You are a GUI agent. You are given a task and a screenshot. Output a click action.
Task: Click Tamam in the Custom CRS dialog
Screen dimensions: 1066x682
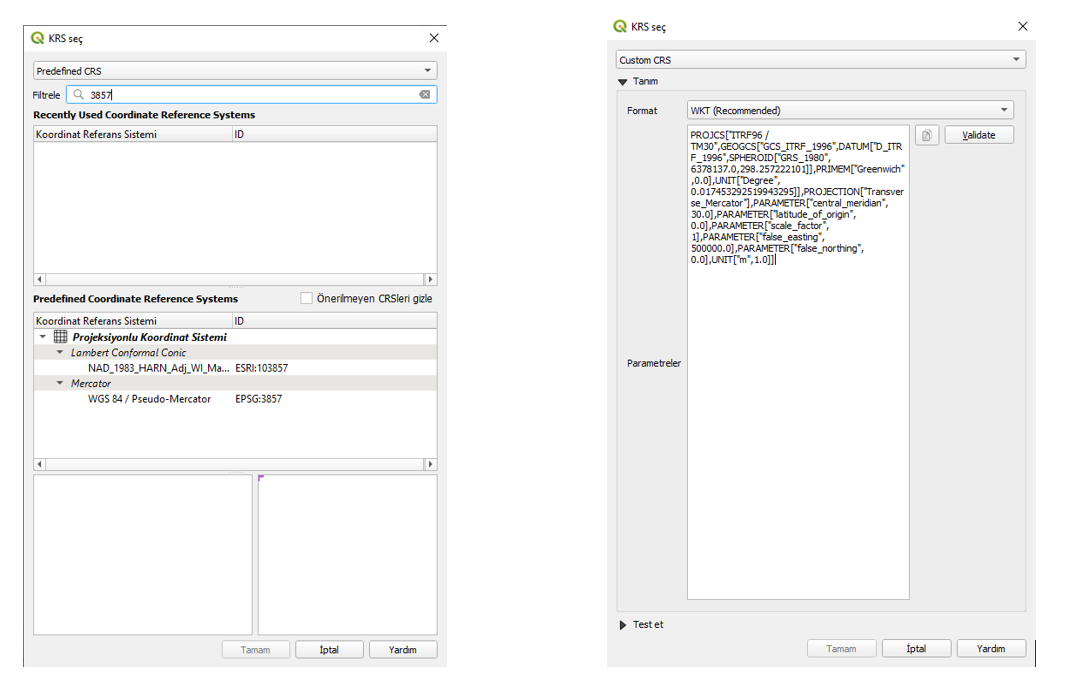841,649
